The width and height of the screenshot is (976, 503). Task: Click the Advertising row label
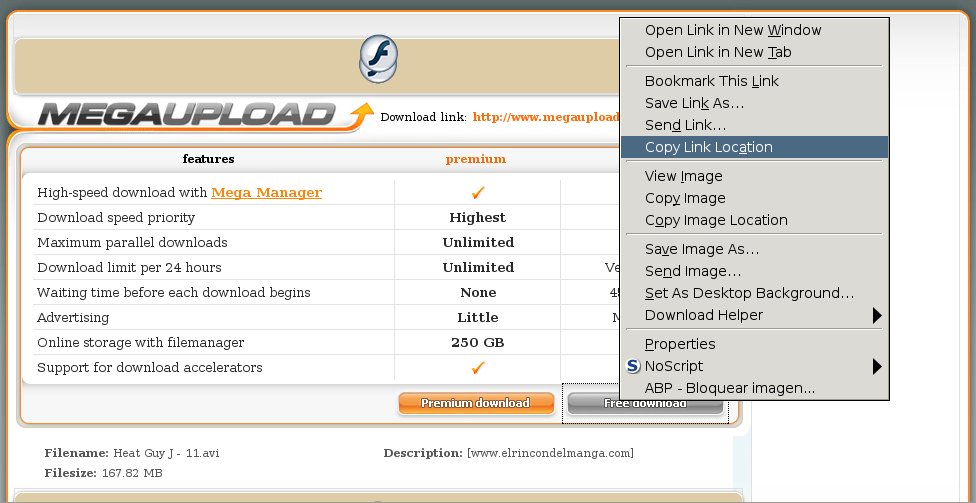[x=73, y=317]
